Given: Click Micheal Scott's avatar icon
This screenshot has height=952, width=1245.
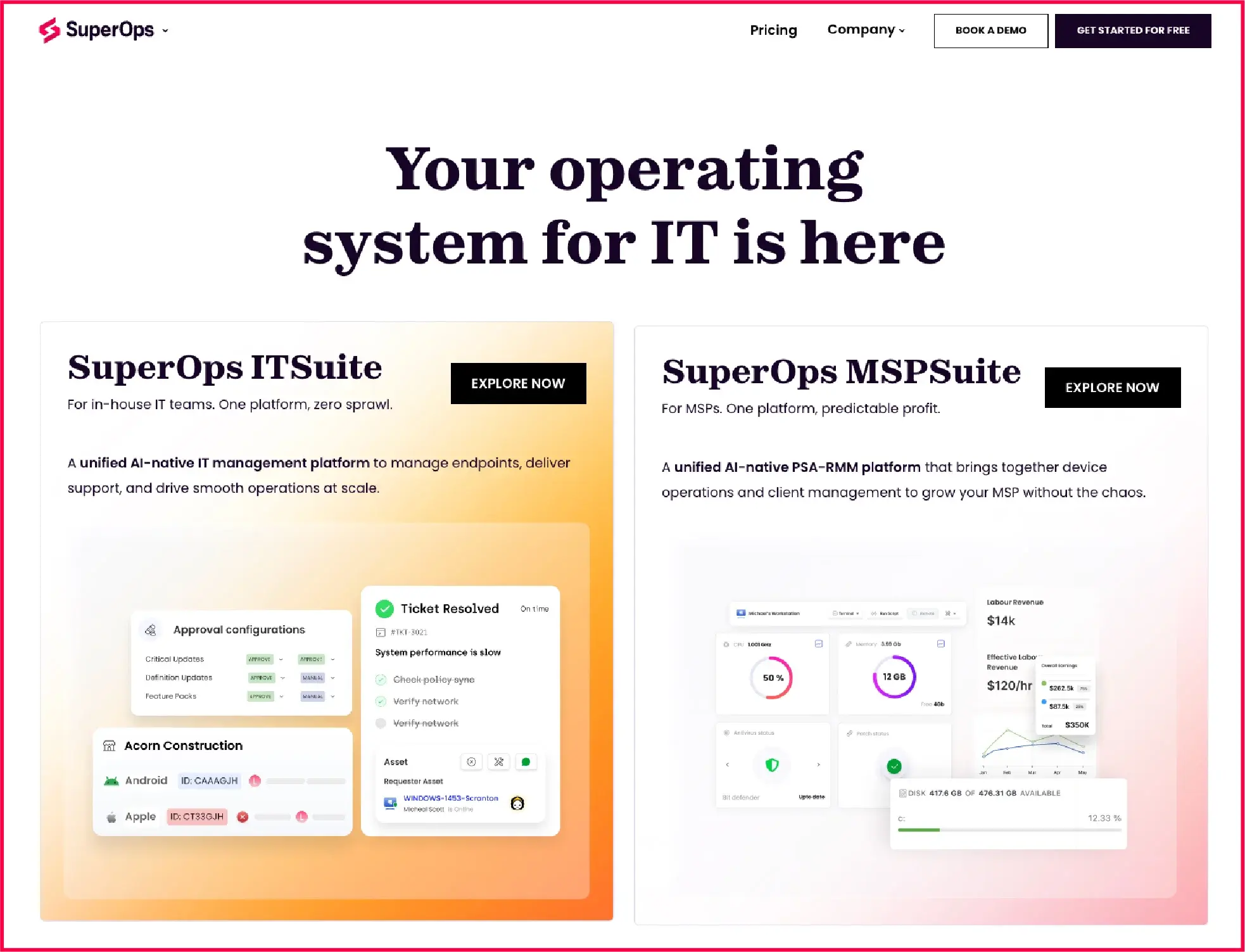Looking at the screenshot, I should pyautogui.click(x=517, y=803).
